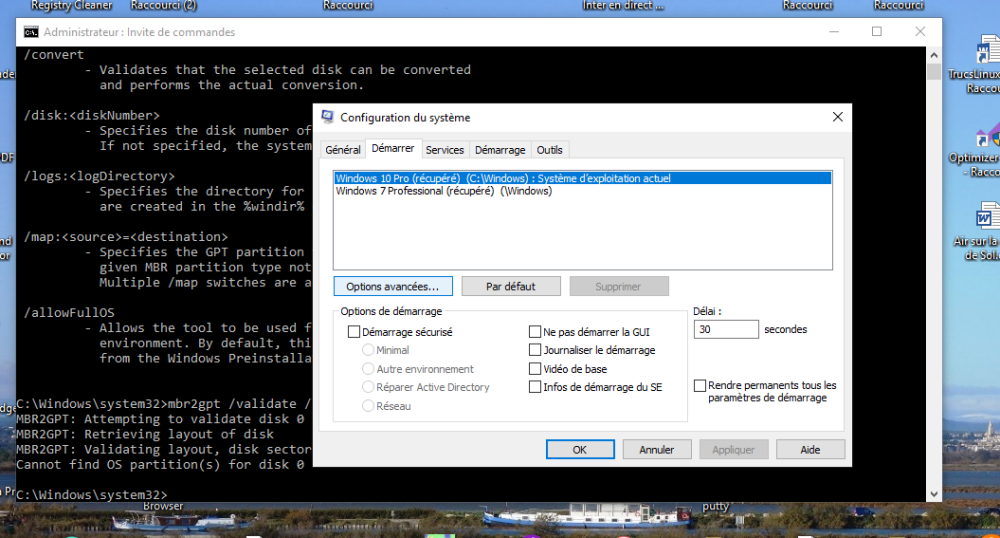Screen dimensions: 1000x538
Task: Switch to the Outils tab
Action: pyautogui.click(x=549, y=150)
